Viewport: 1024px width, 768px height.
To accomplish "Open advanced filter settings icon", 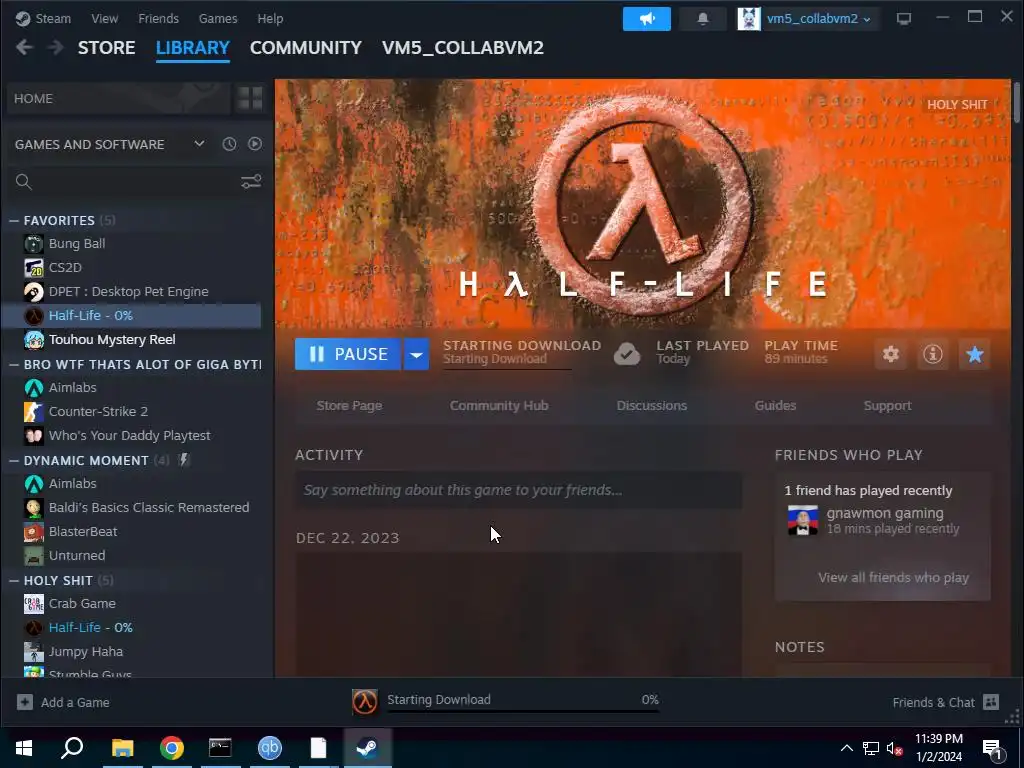I will click(x=251, y=182).
